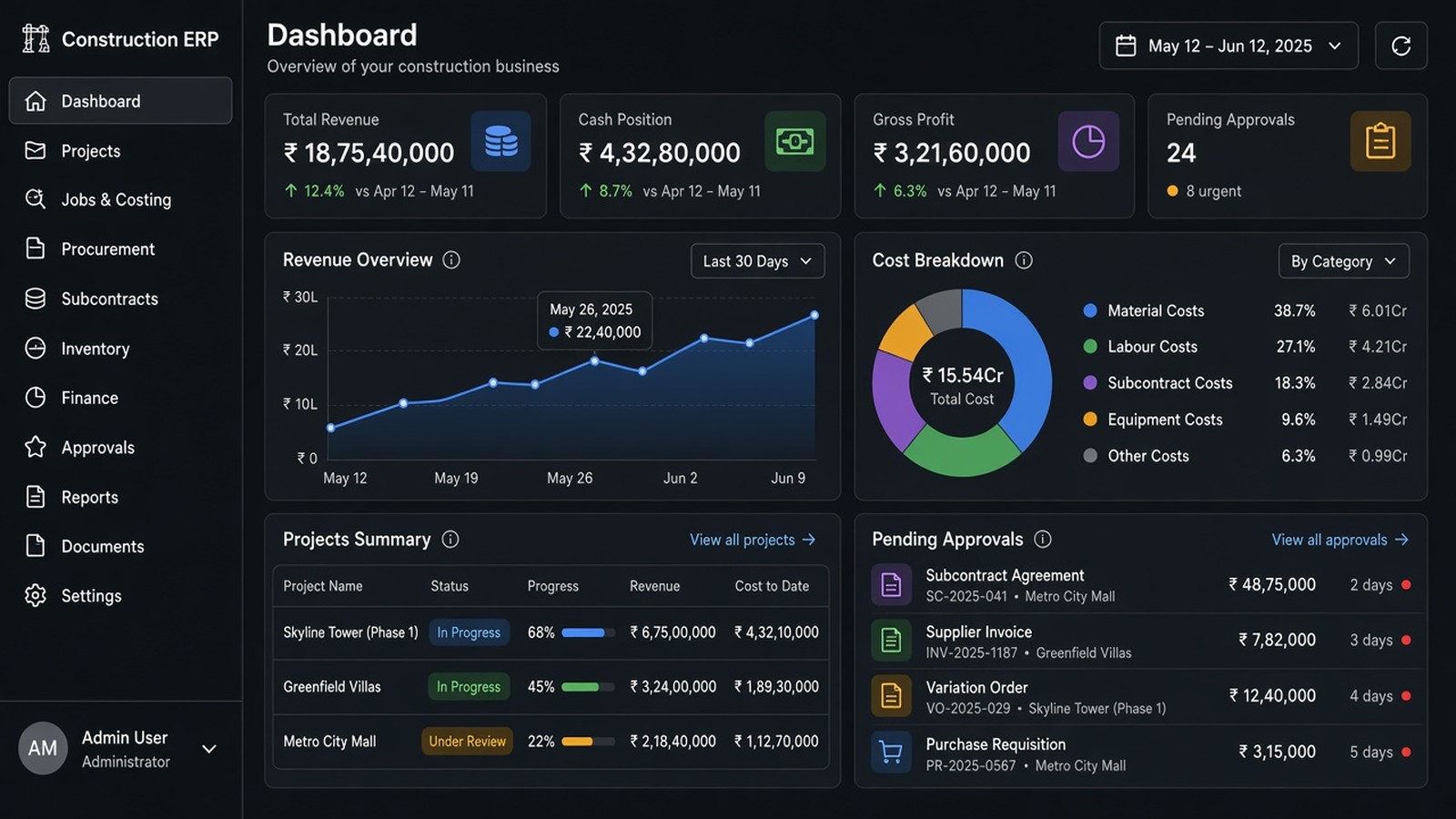The width and height of the screenshot is (1456, 819).
Task: Click the Labour Costs green legend dot
Action: click(x=1090, y=347)
